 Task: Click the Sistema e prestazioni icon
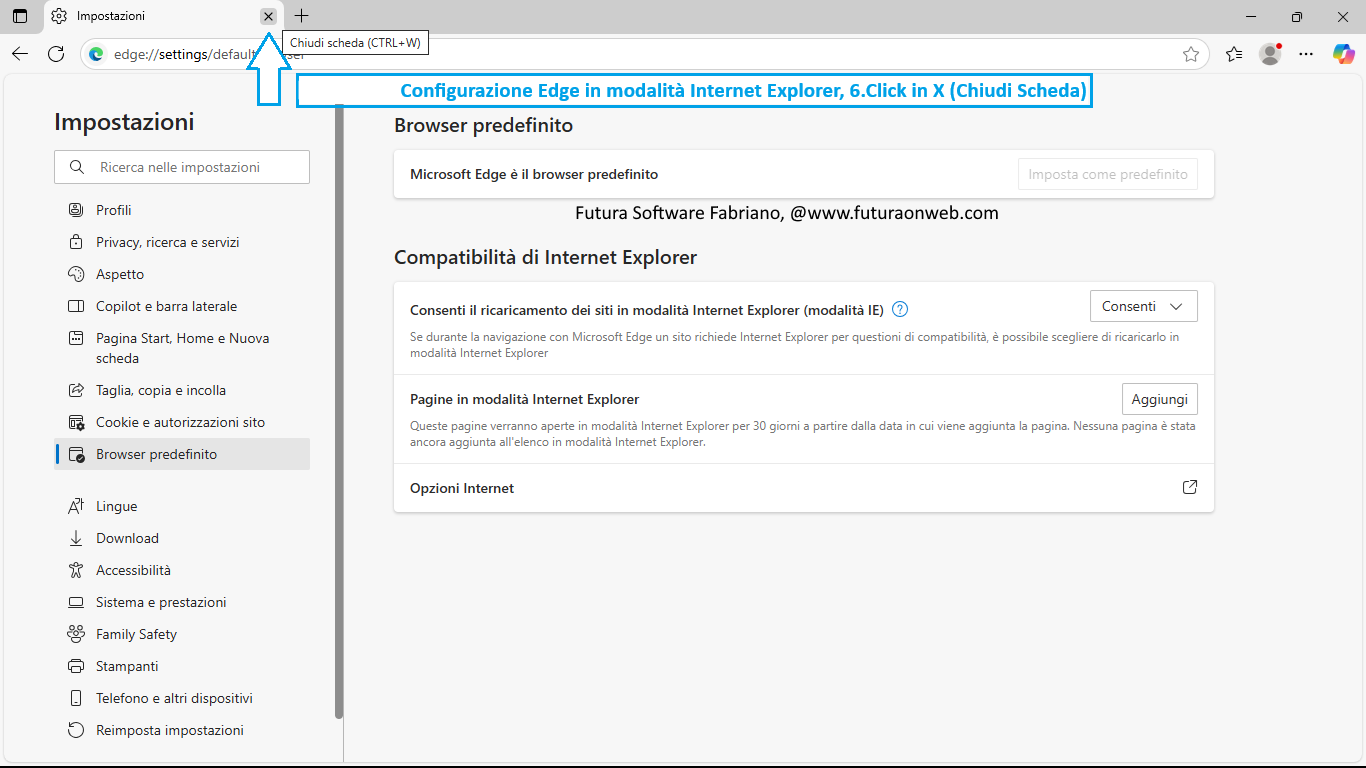pyautogui.click(x=76, y=602)
